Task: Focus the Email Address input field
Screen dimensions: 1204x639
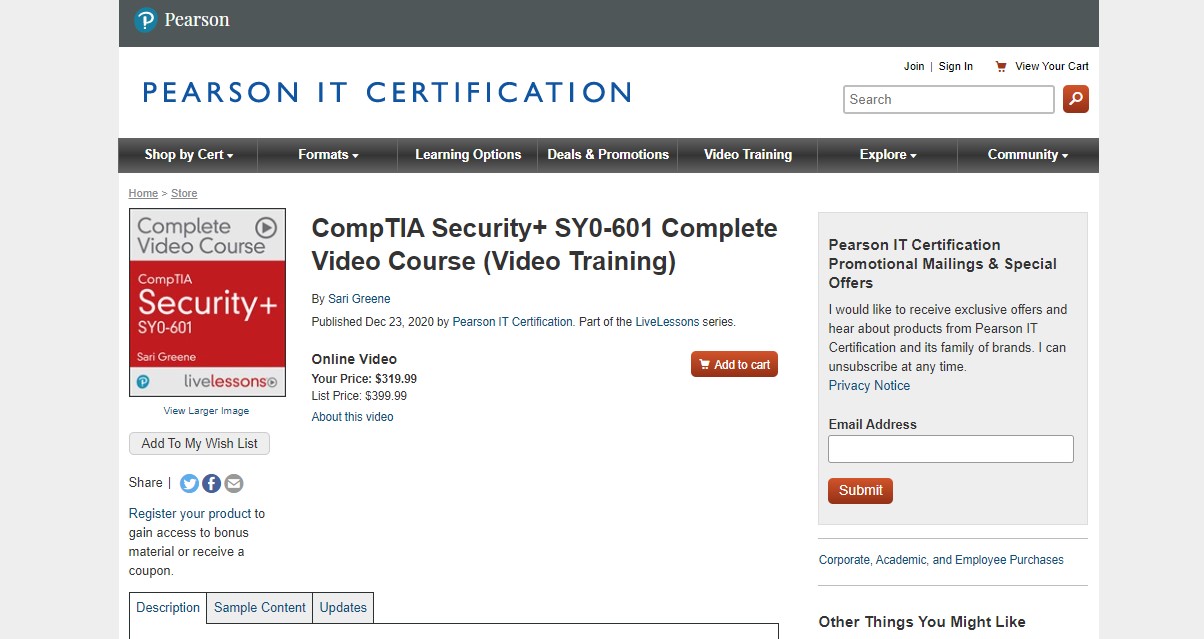Action: (950, 449)
